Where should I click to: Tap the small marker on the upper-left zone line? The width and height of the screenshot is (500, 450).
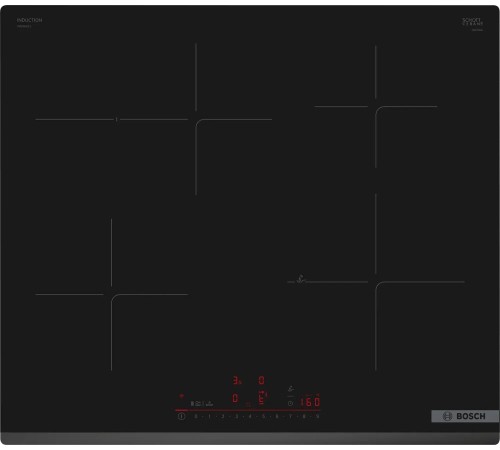(x=116, y=119)
